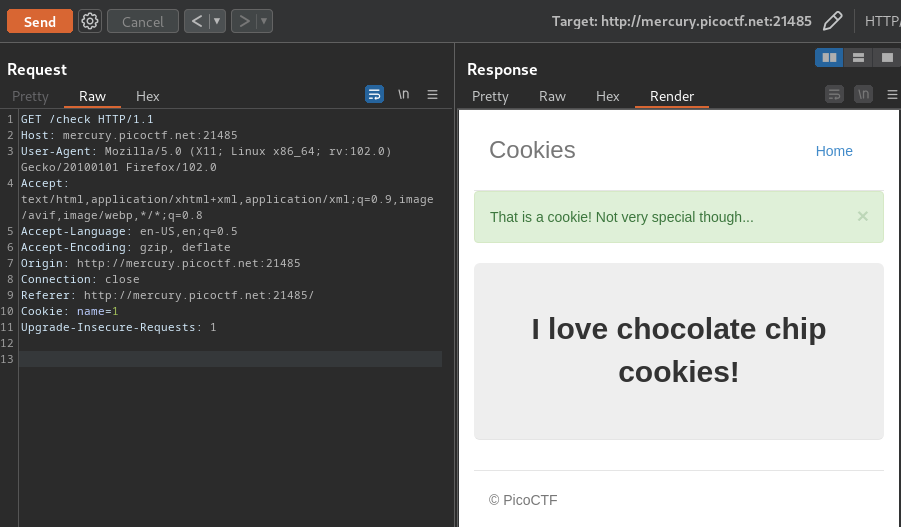Edit target with the pencil icon
This screenshot has width=901, height=527.
[833, 21]
